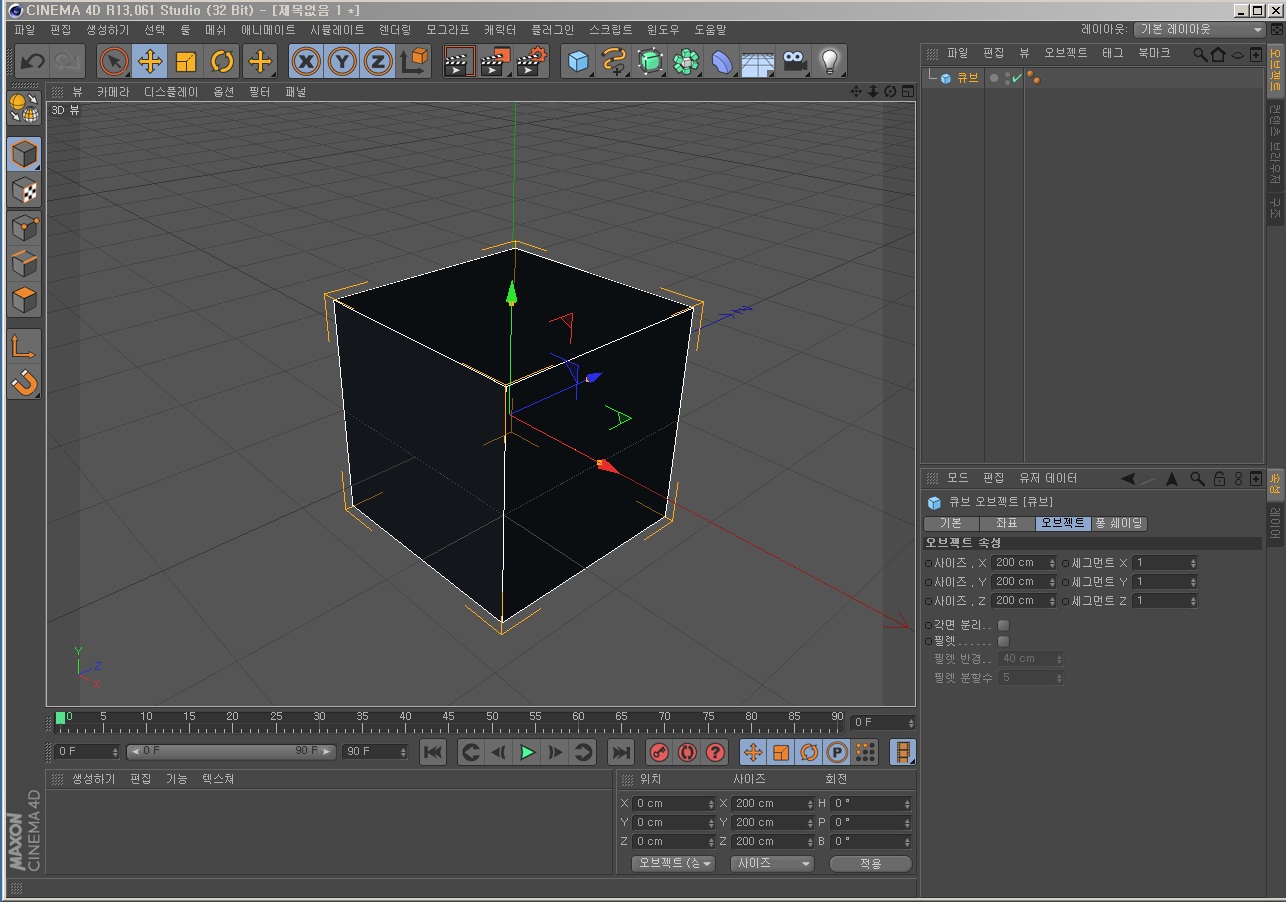
Task: Activate the Rotate tool
Action: tap(222, 62)
